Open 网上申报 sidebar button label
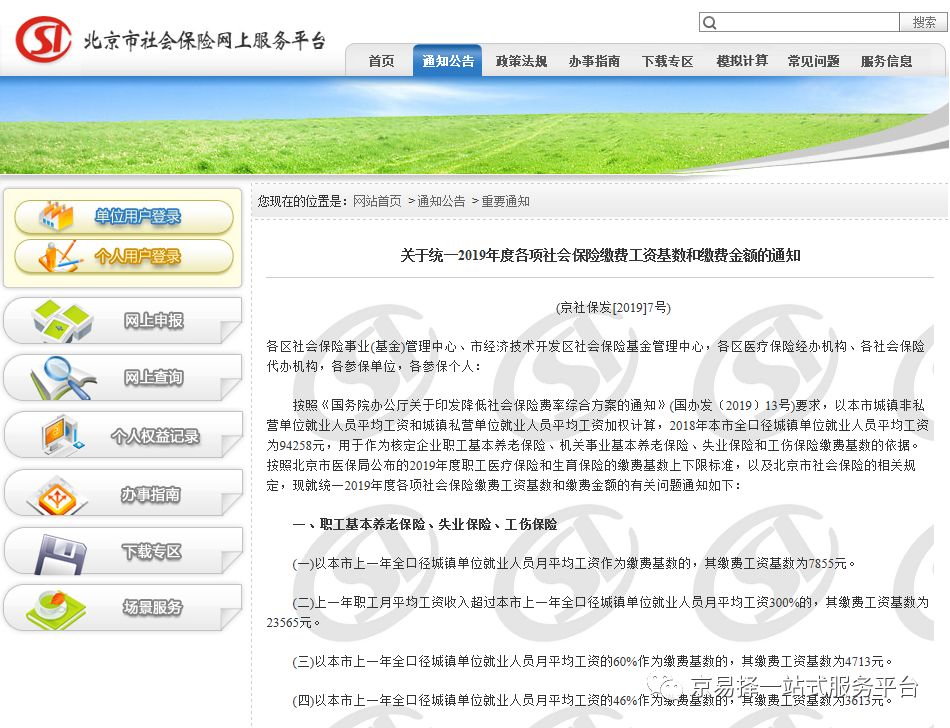The height and width of the screenshot is (728, 950). pyautogui.click(x=153, y=320)
